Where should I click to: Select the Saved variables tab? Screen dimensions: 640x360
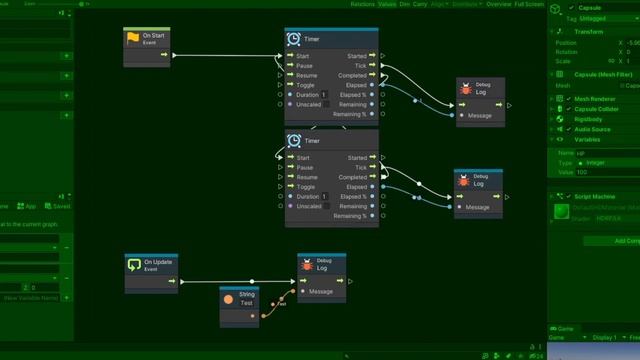tap(57, 206)
